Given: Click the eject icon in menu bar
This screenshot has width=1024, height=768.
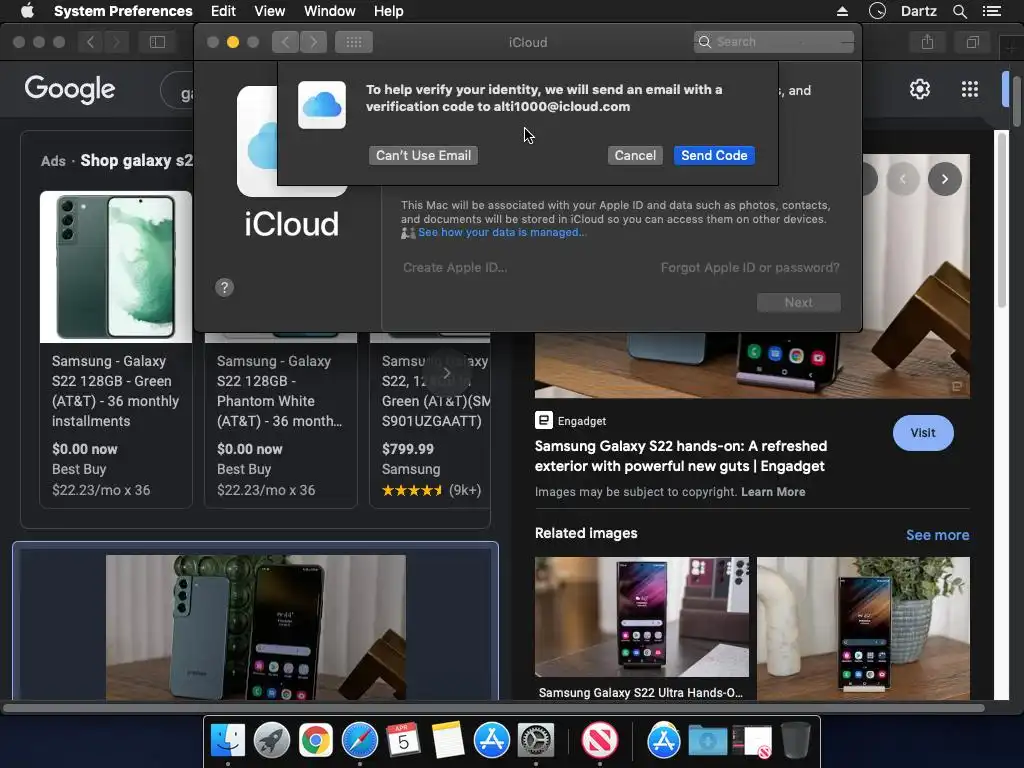Looking at the screenshot, I should (842, 11).
